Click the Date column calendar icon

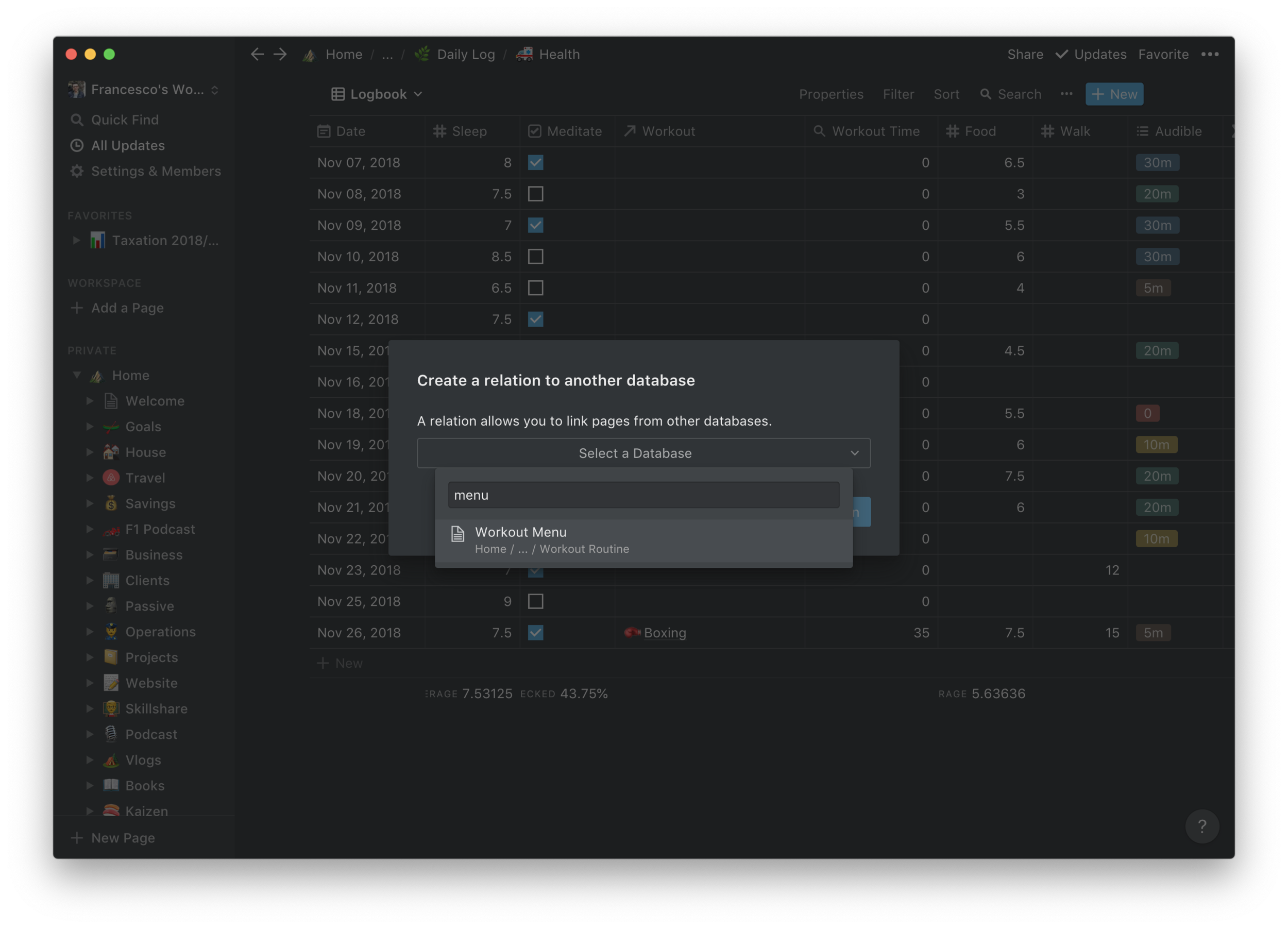pos(324,131)
